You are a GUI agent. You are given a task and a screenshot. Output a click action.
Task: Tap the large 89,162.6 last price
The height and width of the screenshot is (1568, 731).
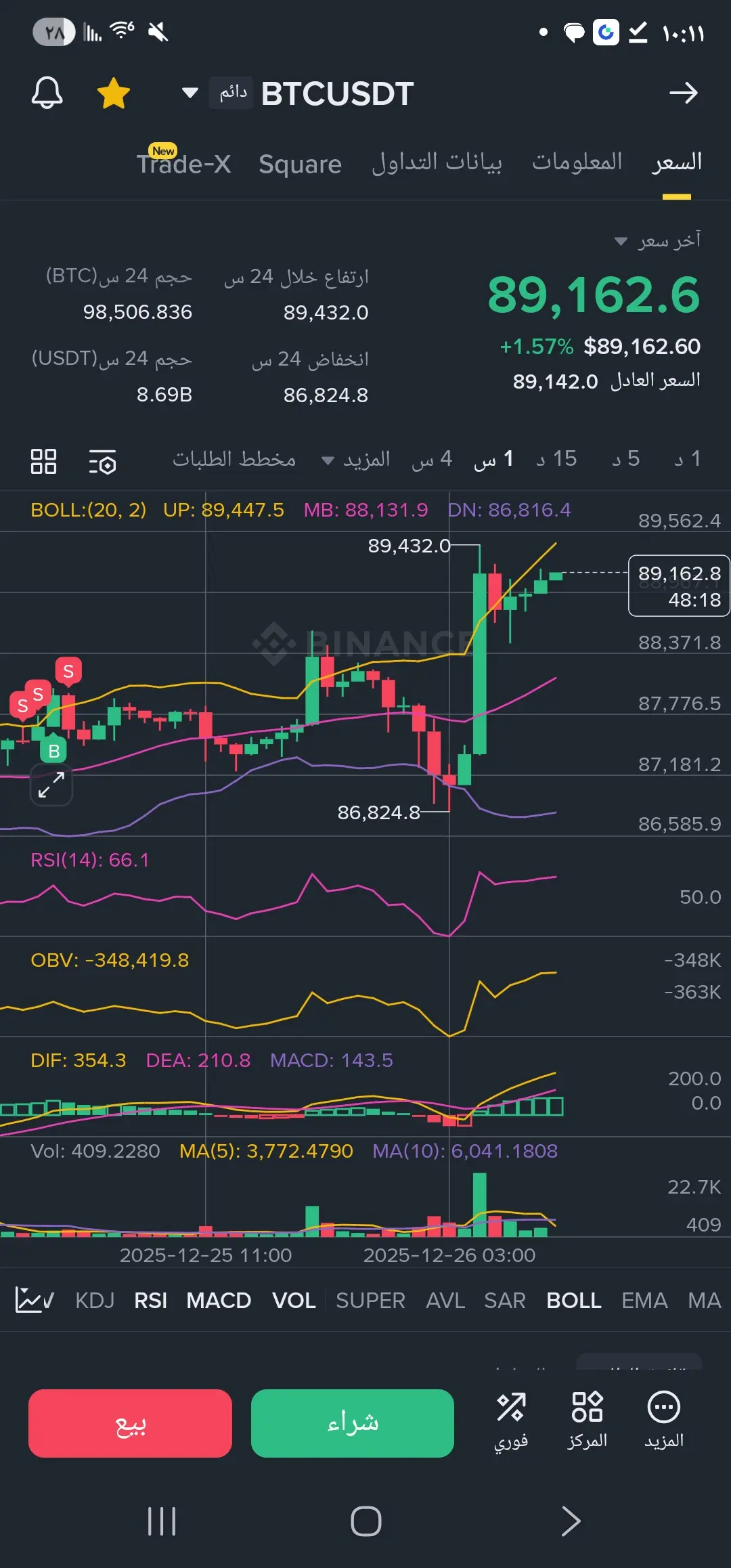coord(594,295)
